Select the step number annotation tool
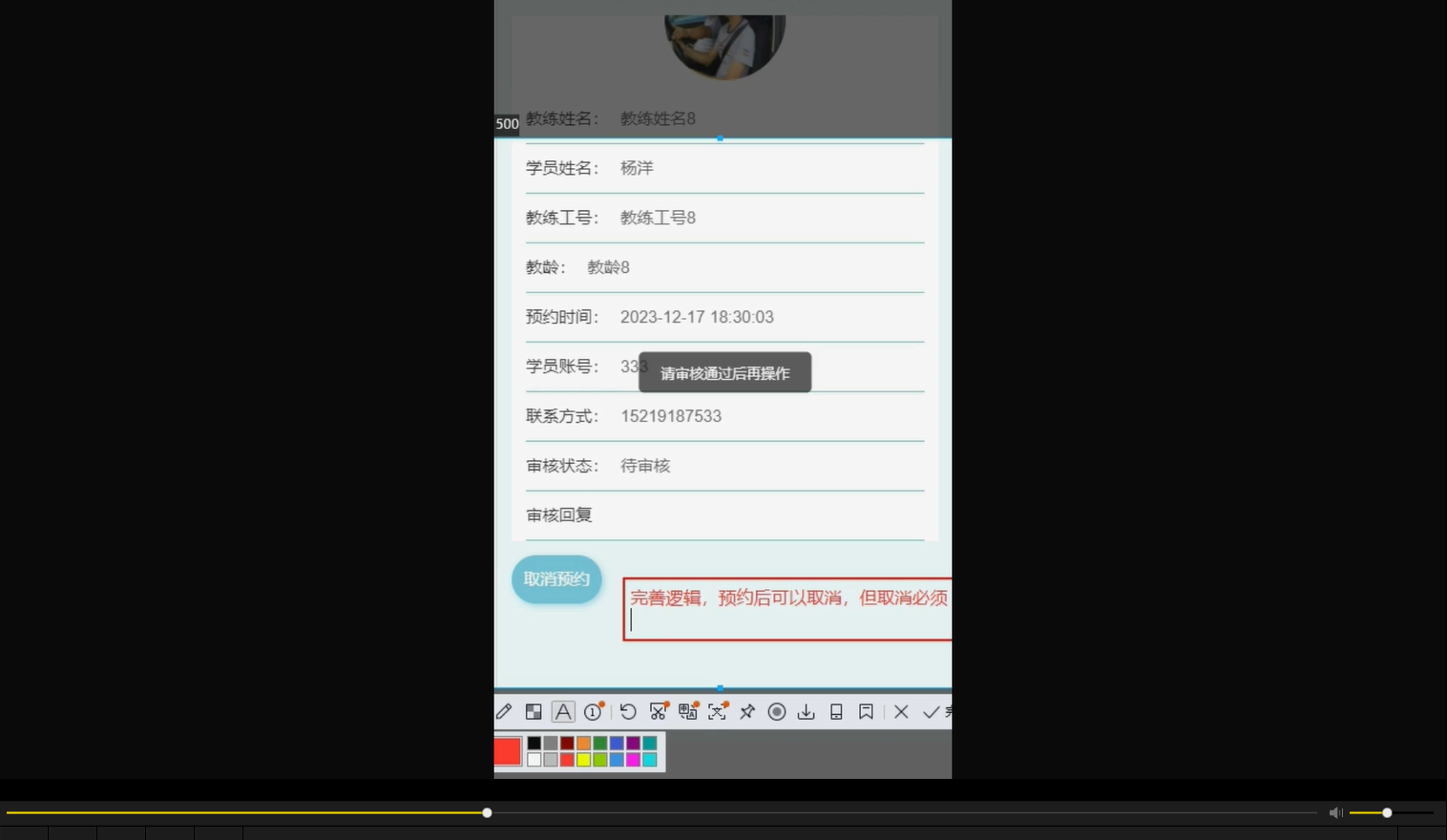The width and height of the screenshot is (1447, 840). click(x=593, y=711)
